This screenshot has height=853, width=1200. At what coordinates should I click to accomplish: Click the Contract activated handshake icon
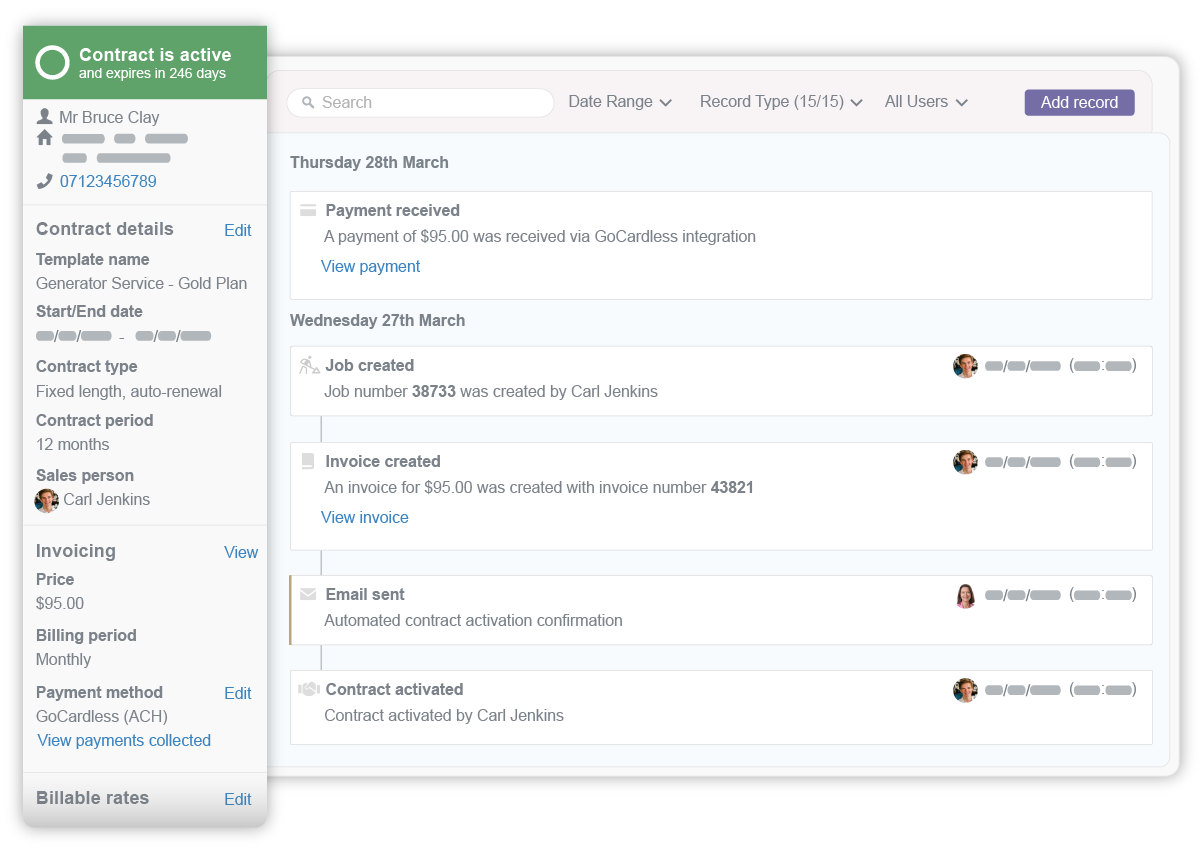[x=308, y=690]
